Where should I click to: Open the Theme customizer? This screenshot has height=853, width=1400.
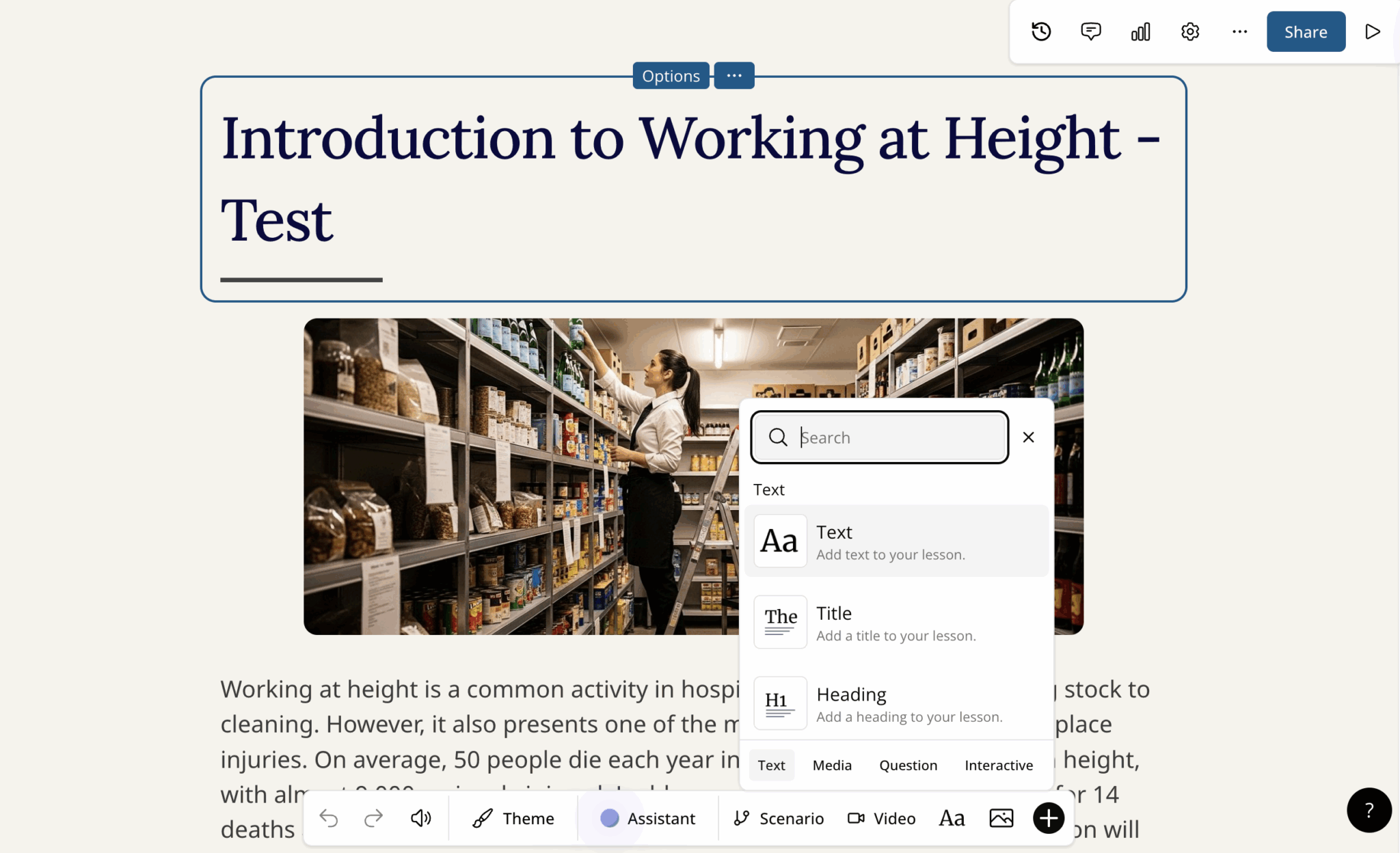[x=513, y=818]
